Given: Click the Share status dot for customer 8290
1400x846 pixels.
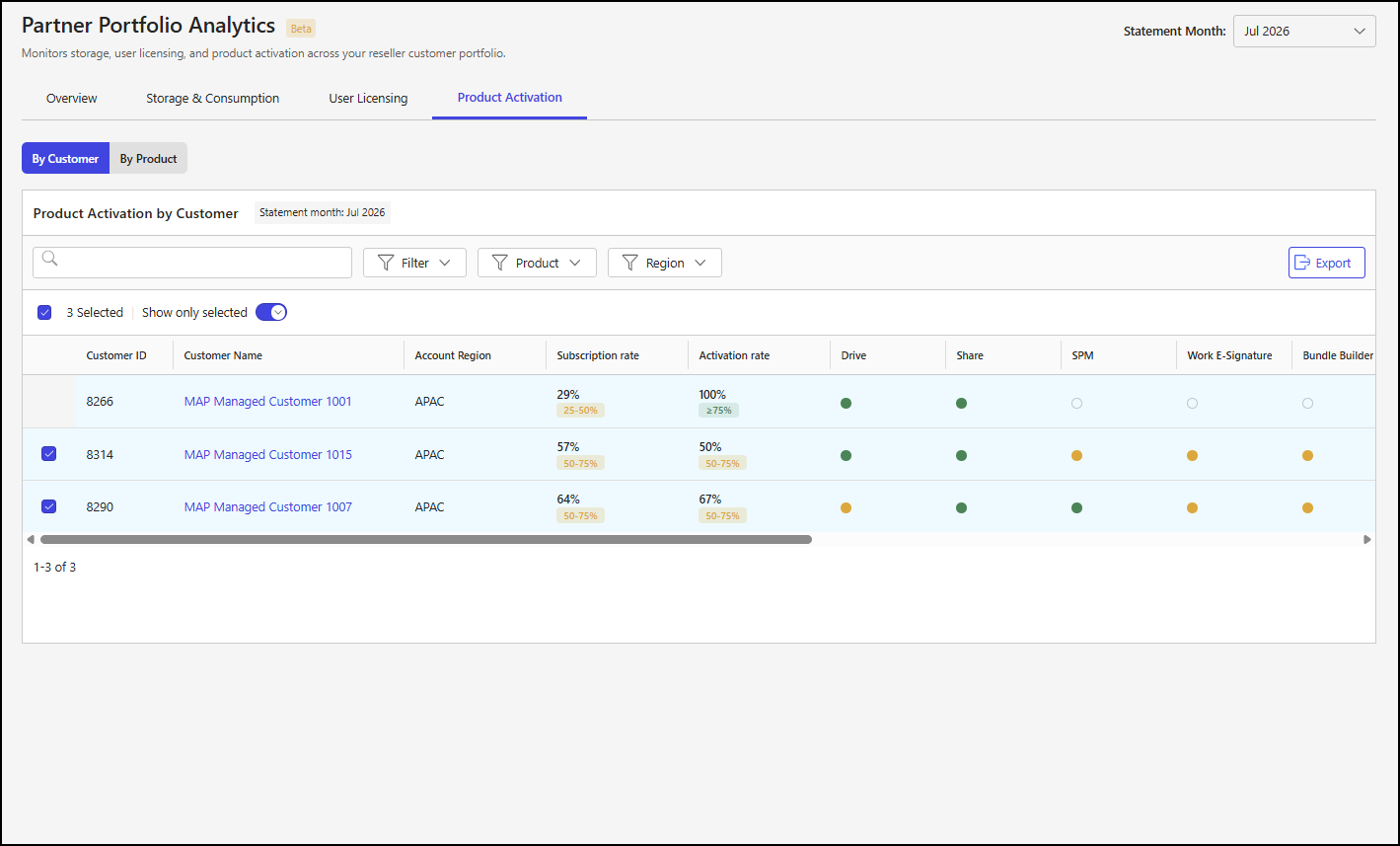Looking at the screenshot, I should (961, 507).
